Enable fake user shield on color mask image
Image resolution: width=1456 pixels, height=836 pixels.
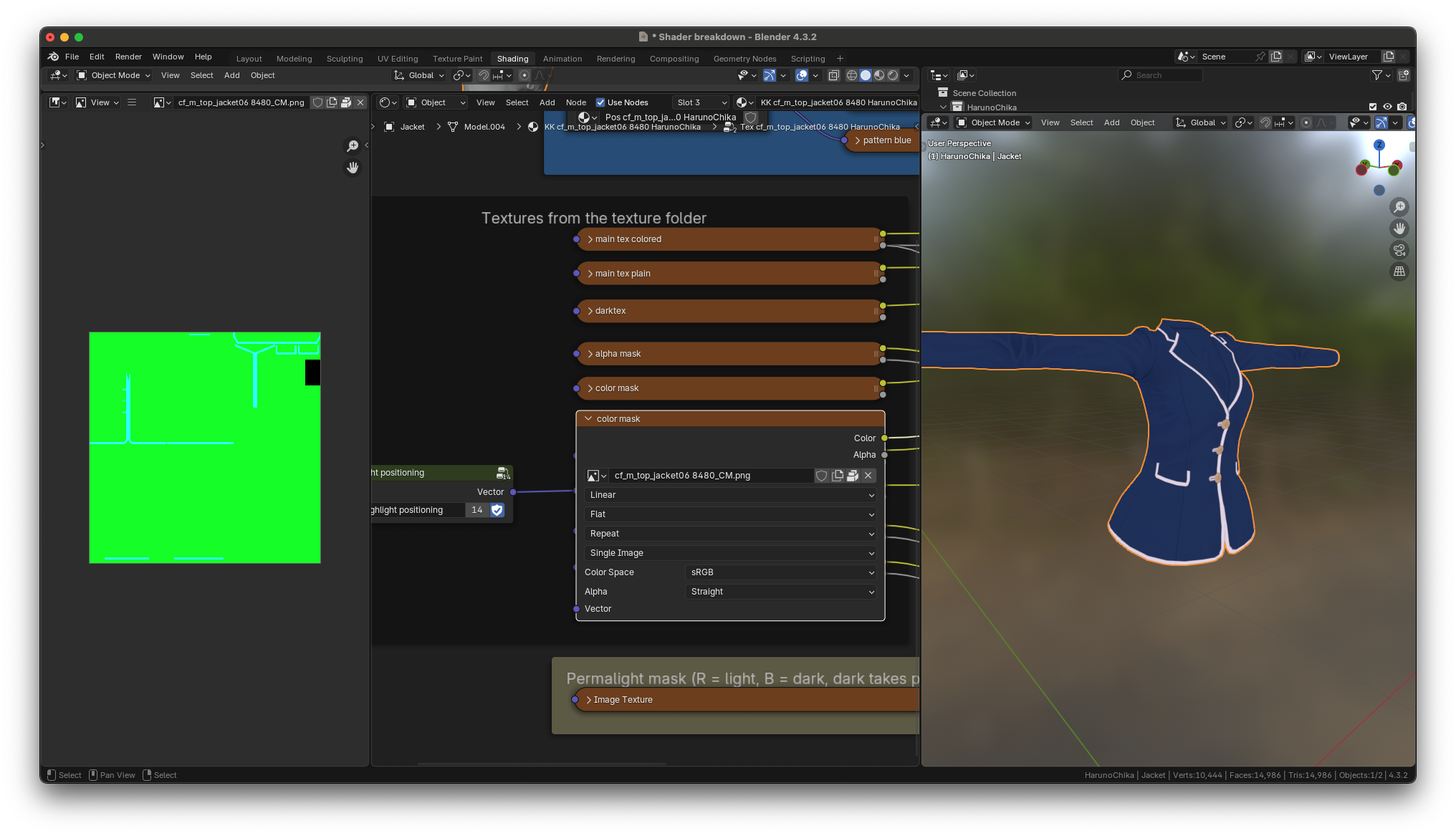[x=822, y=476]
